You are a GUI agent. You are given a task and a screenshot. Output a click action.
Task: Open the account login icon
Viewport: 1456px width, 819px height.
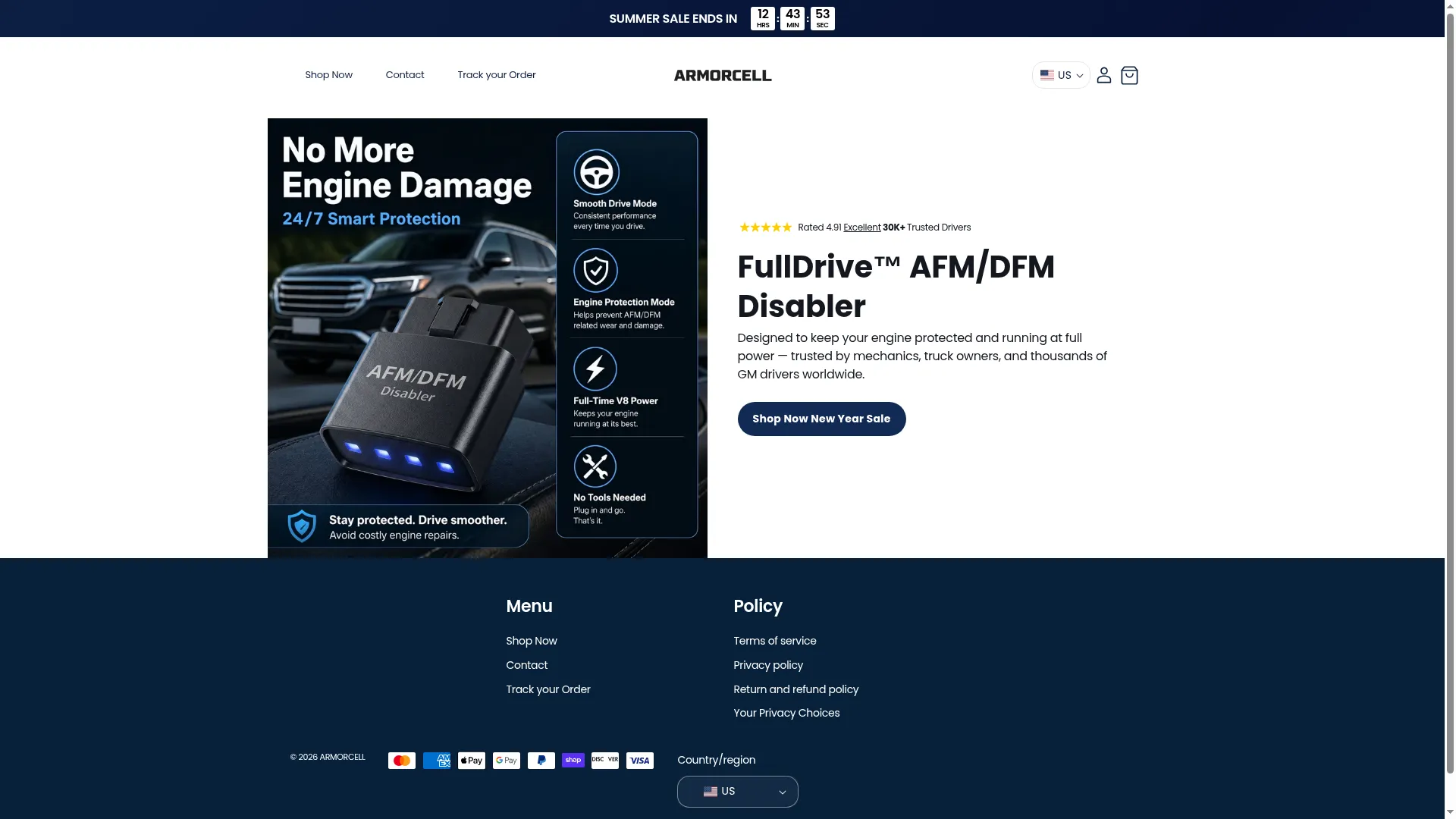[1104, 75]
